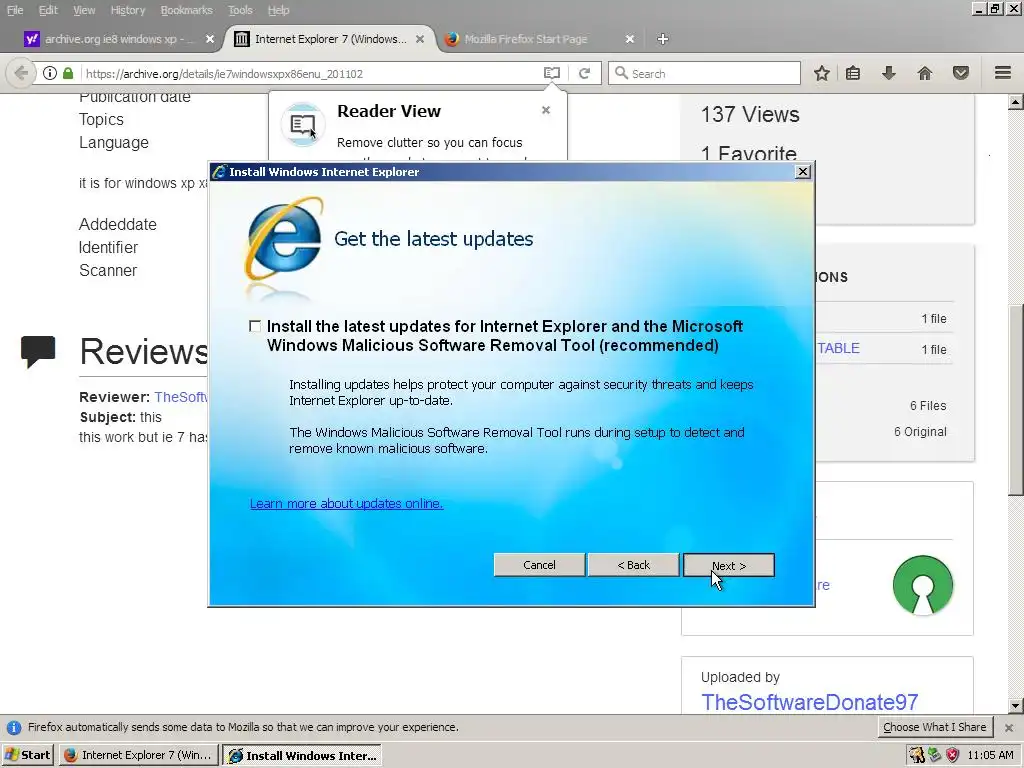1024x768 pixels.
Task: Open TheSoftwareDonate97 uploader link
Action: coord(809,702)
